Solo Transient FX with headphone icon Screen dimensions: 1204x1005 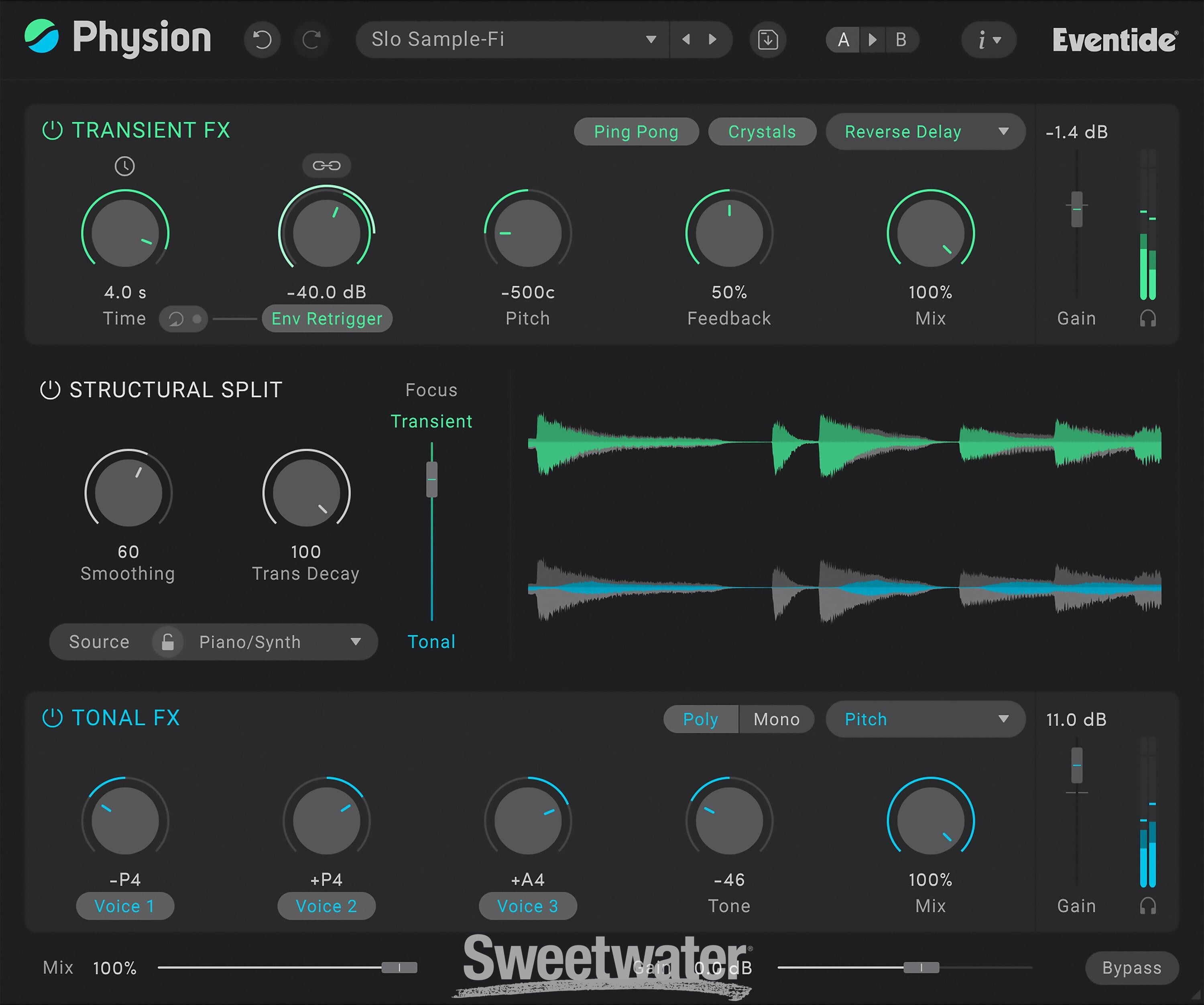[x=1148, y=318]
